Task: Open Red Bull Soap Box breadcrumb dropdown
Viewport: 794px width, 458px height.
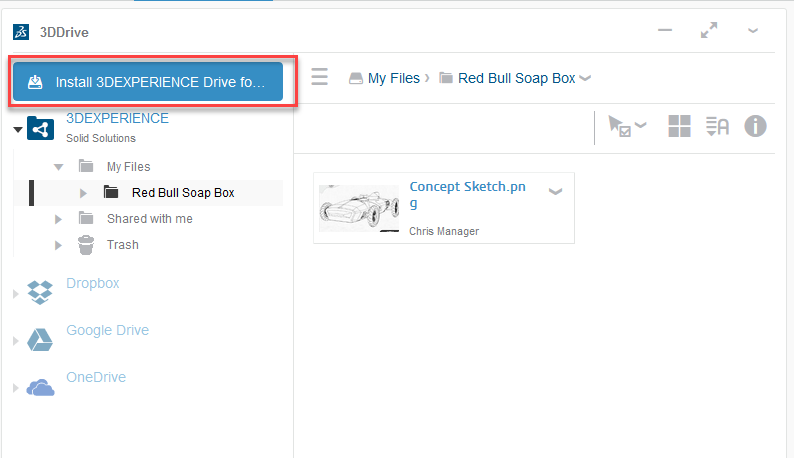Action: coord(585,78)
